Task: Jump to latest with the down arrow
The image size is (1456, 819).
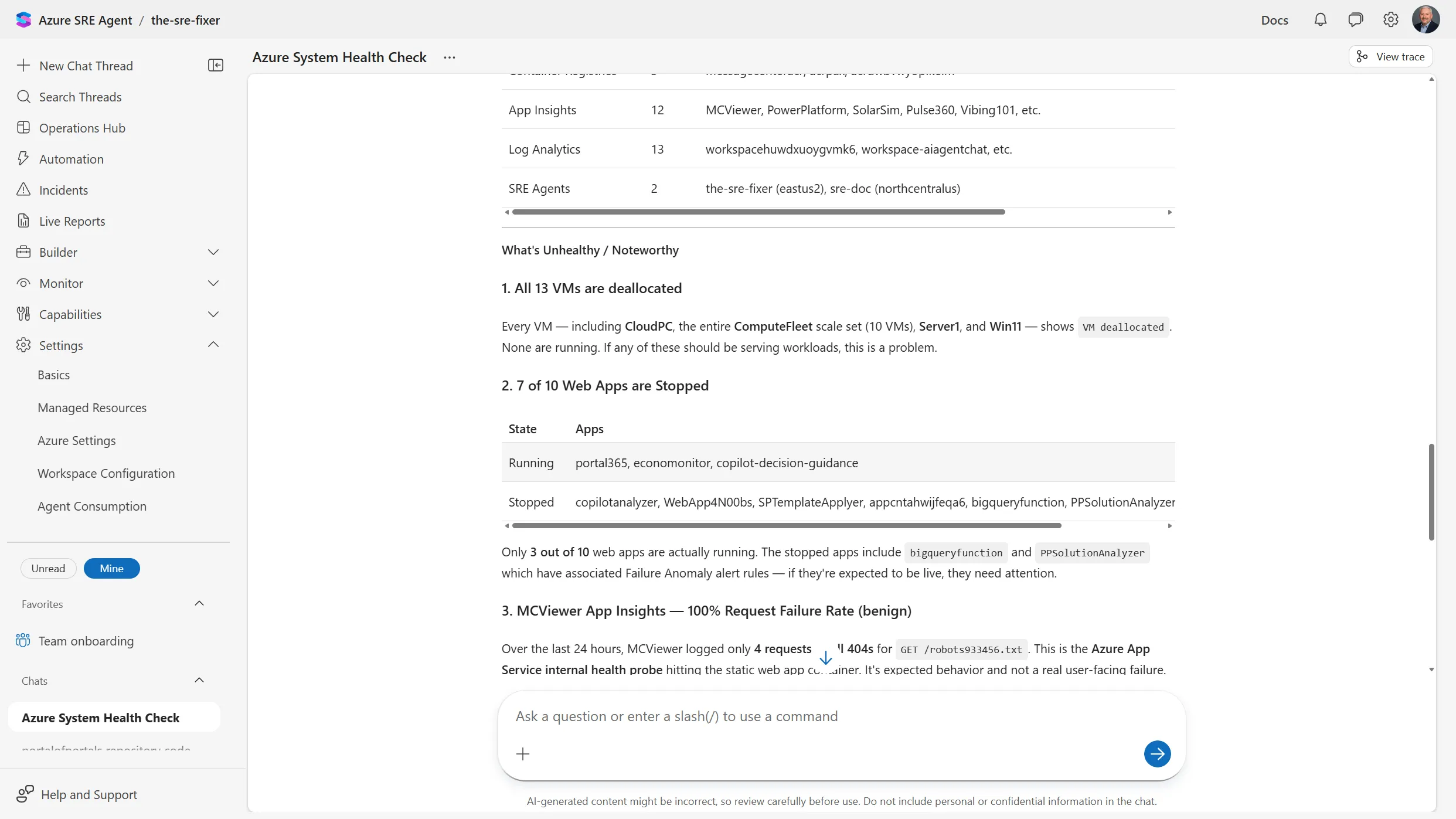Action: point(825,658)
